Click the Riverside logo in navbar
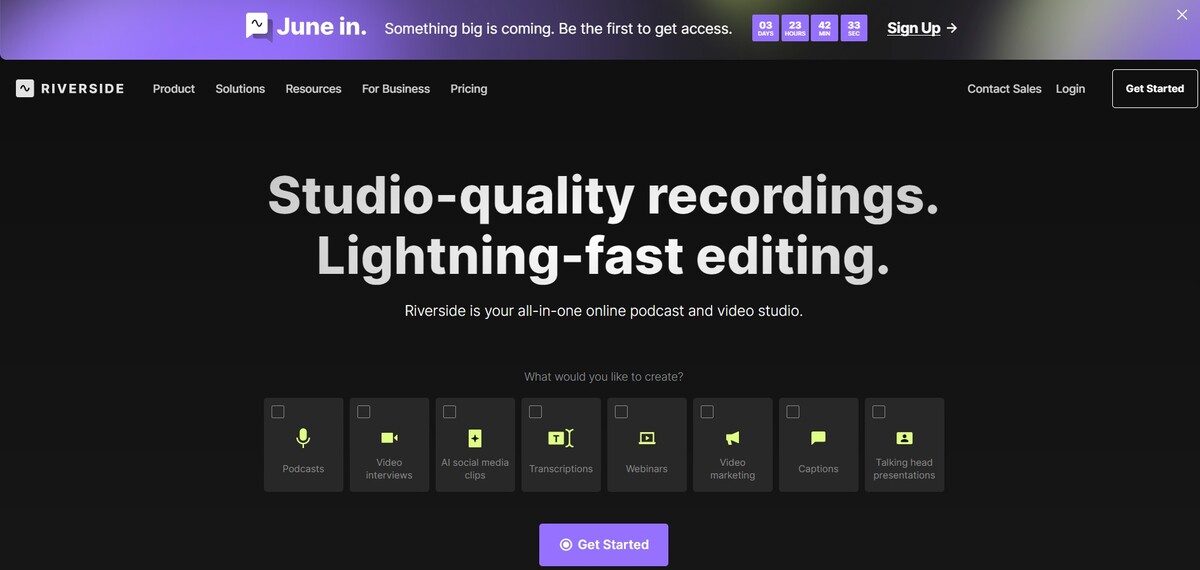 (x=70, y=89)
